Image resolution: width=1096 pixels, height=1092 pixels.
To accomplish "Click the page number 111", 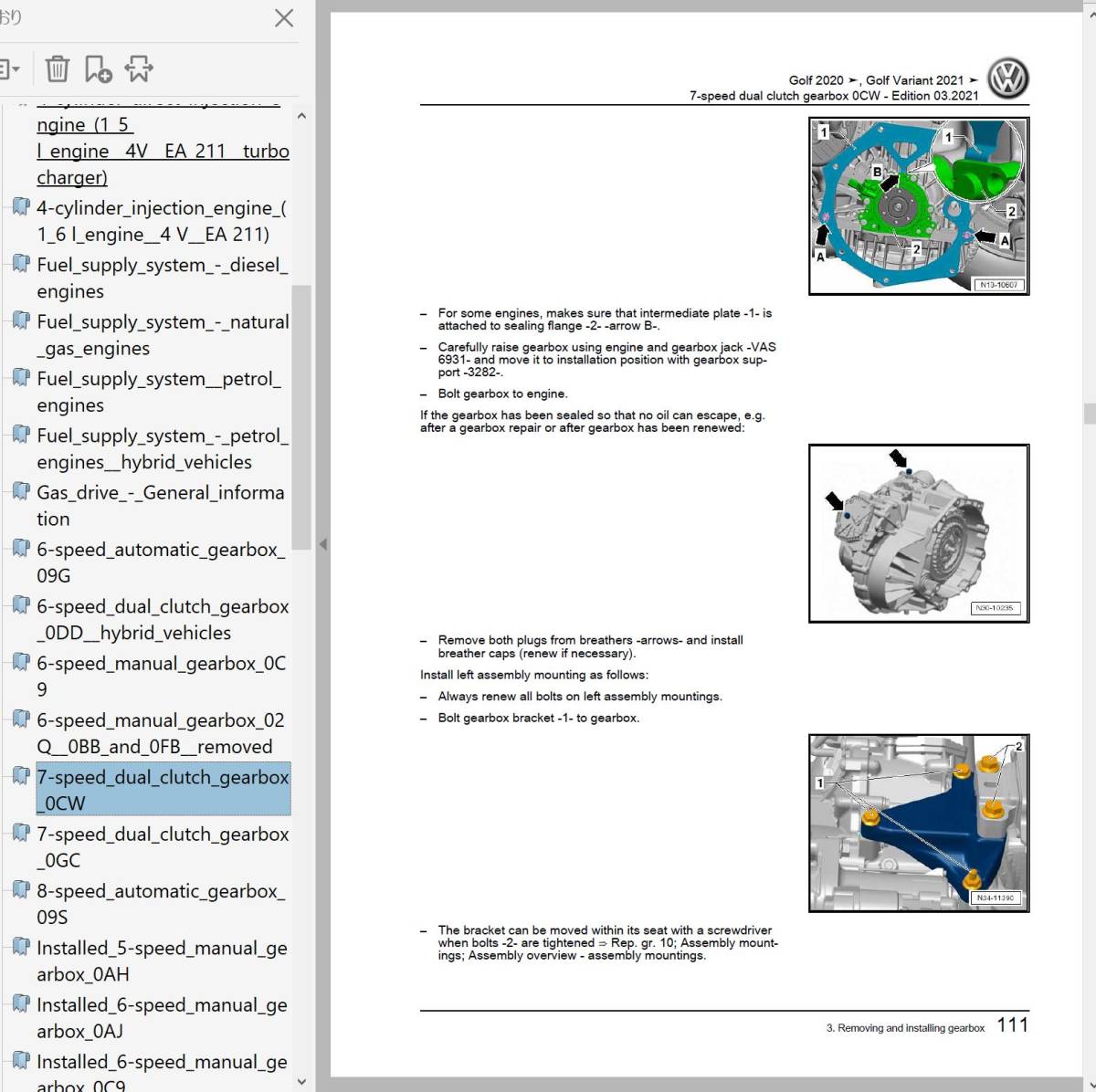I will coord(1013,1025).
